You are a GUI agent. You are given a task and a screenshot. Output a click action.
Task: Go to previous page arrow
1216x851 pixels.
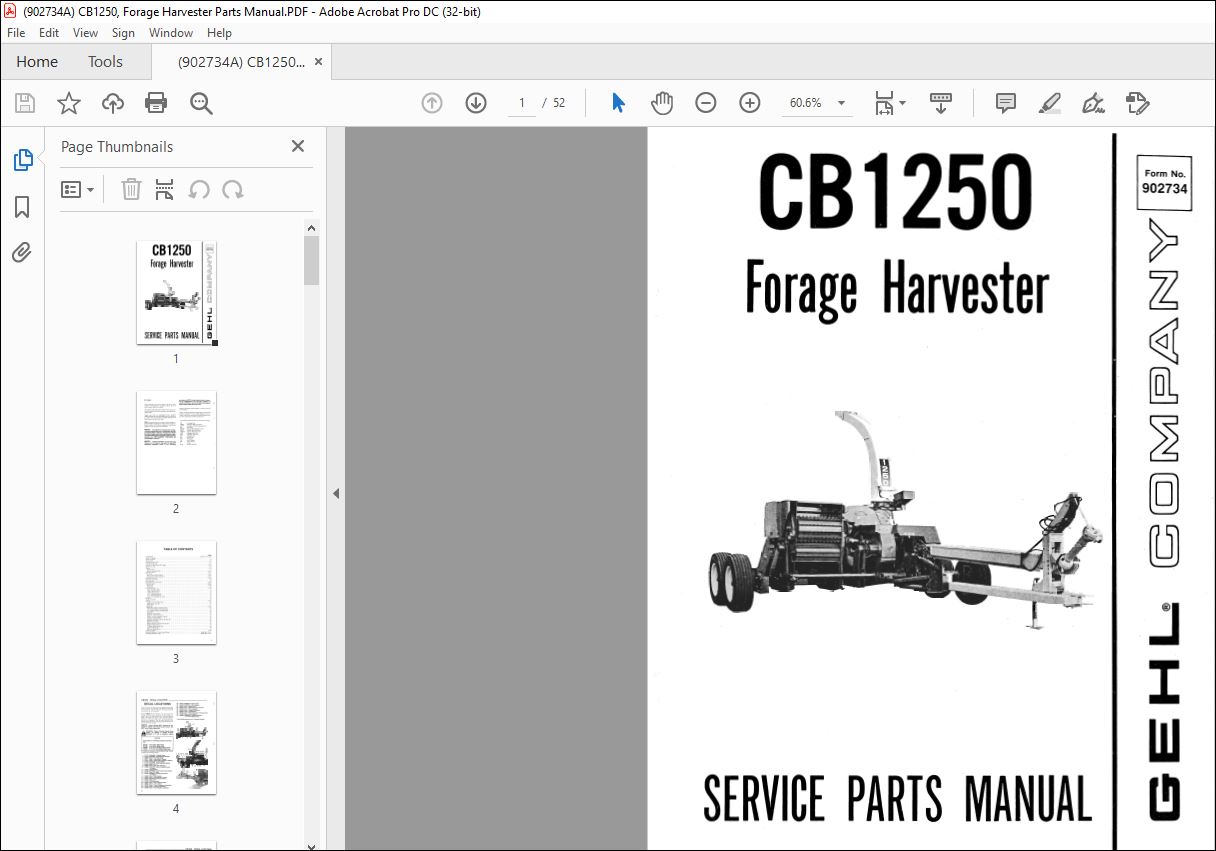[432, 103]
